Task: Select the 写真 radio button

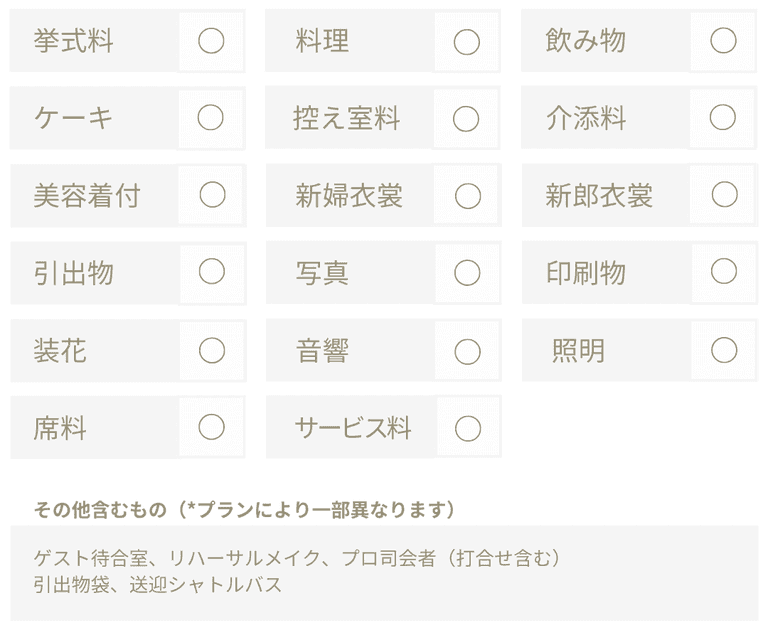Action: coord(467,273)
